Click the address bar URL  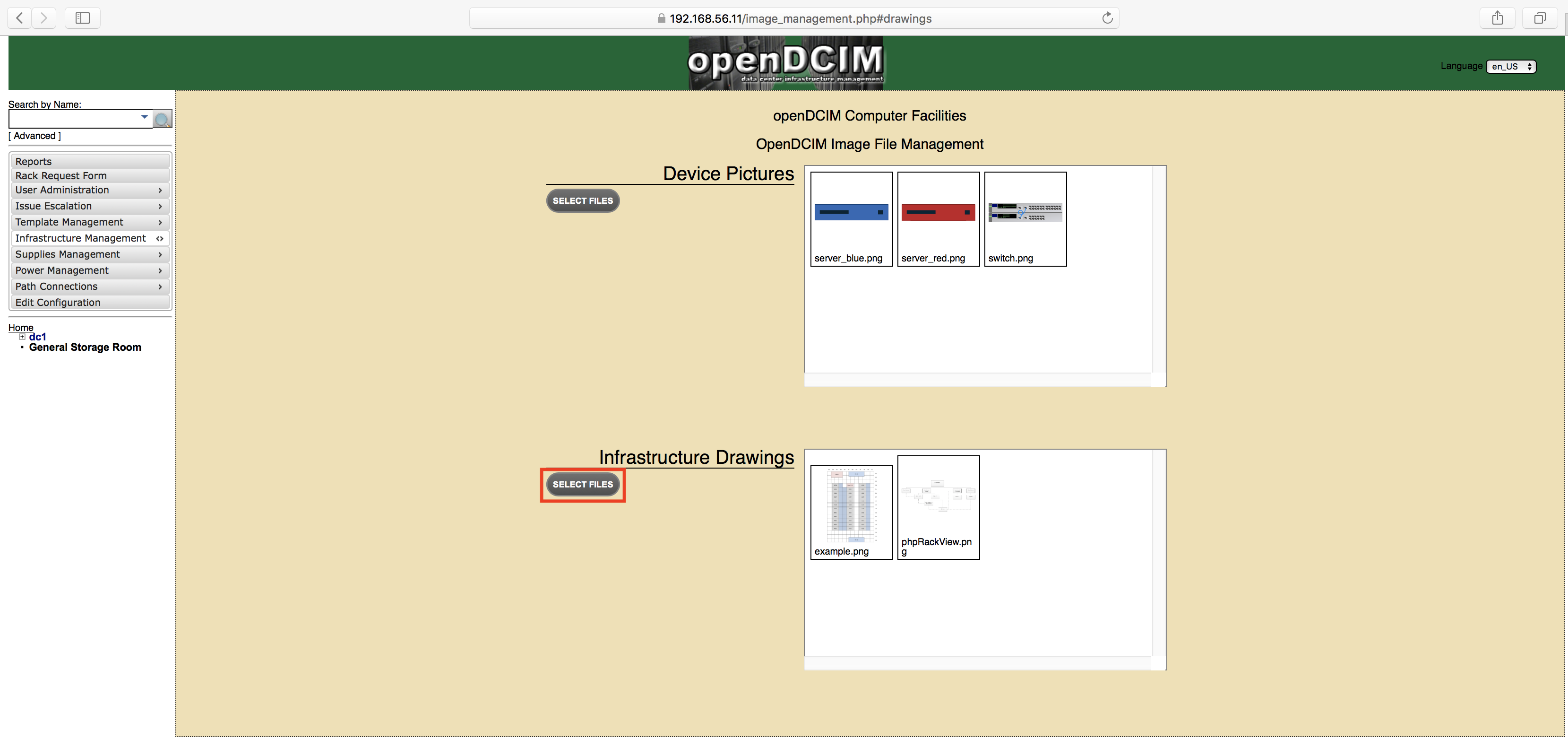(x=801, y=19)
